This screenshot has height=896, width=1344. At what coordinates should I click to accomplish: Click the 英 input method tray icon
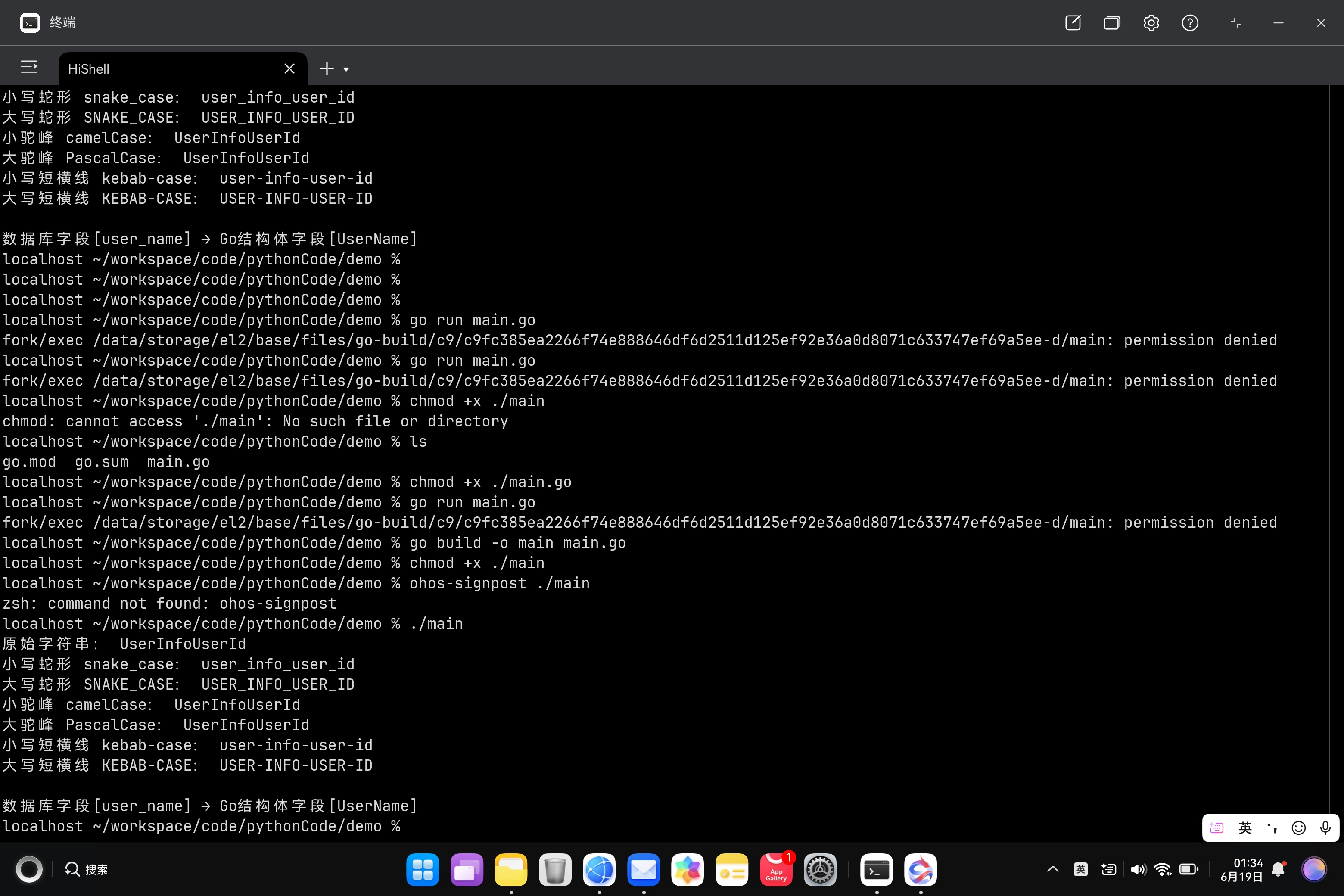pyautogui.click(x=1080, y=869)
